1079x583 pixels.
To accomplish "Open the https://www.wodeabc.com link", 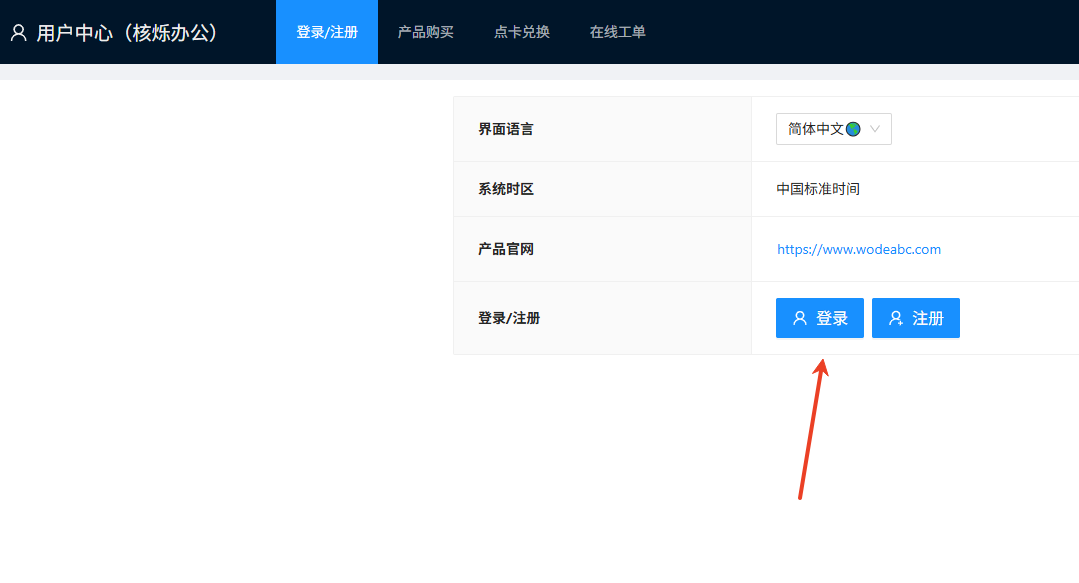I will point(859,249).
